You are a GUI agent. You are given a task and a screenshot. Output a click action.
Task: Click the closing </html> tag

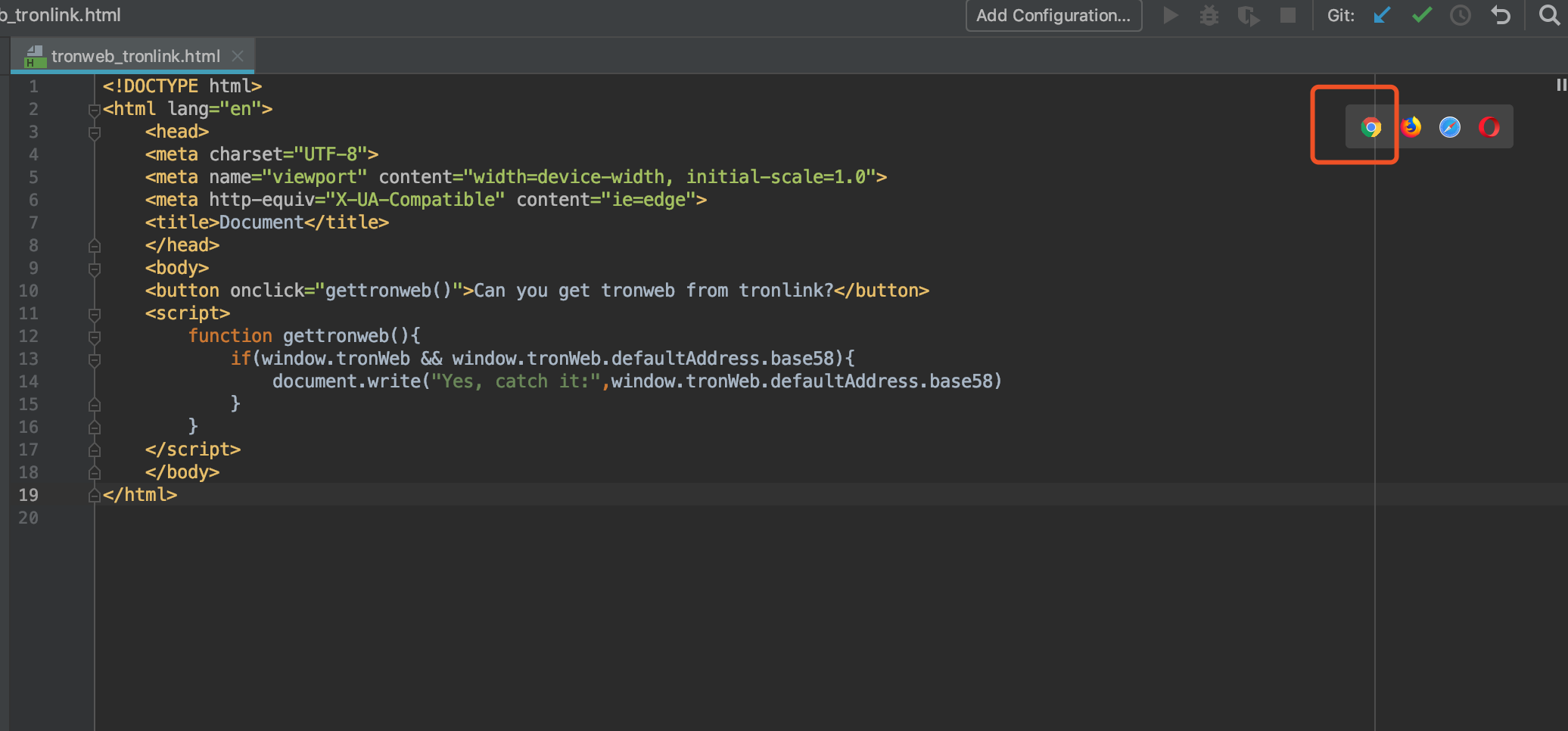point(140,495)
